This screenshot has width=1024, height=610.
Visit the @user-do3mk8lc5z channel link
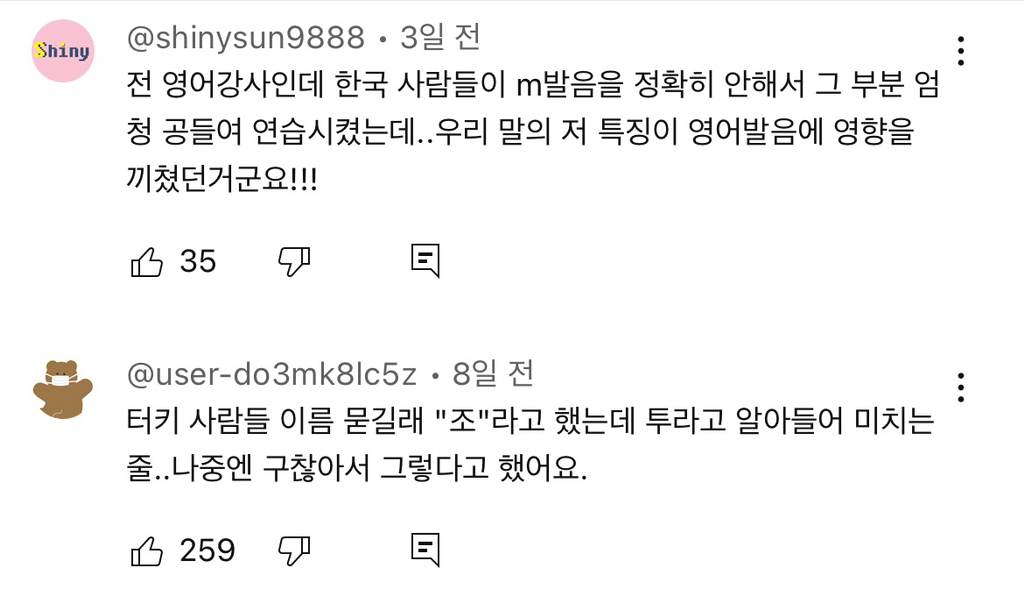click(x=273, y=375)
